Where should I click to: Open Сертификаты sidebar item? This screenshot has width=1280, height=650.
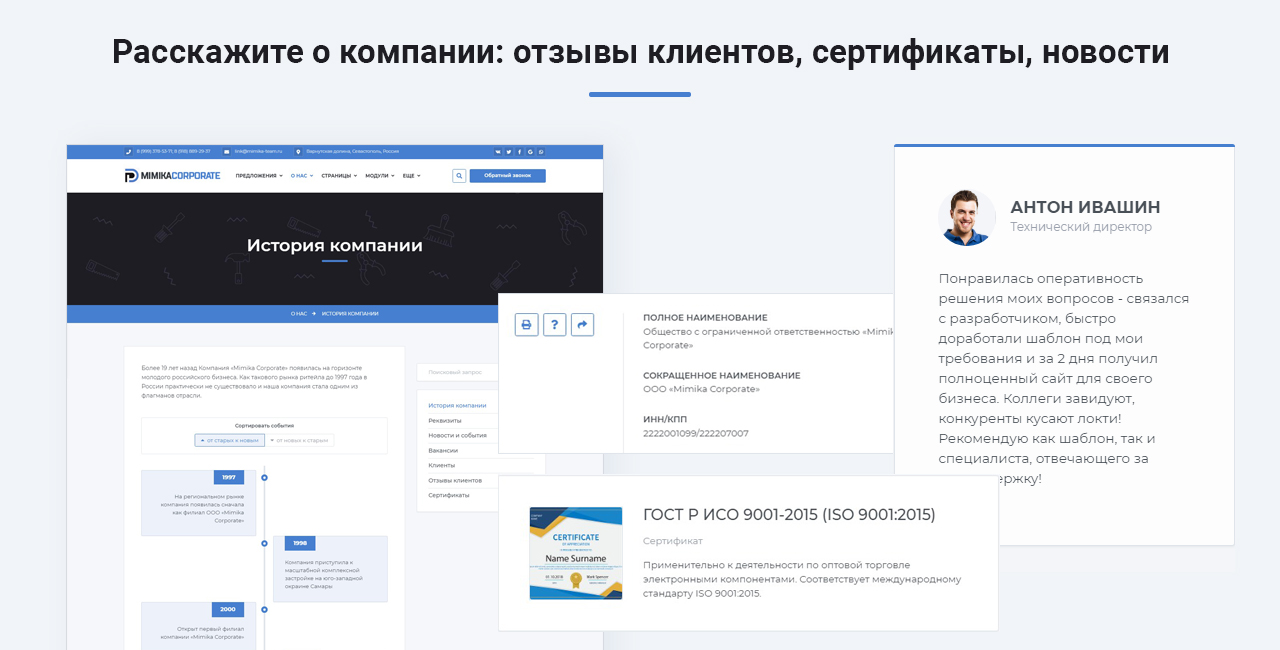coord(448,495)
